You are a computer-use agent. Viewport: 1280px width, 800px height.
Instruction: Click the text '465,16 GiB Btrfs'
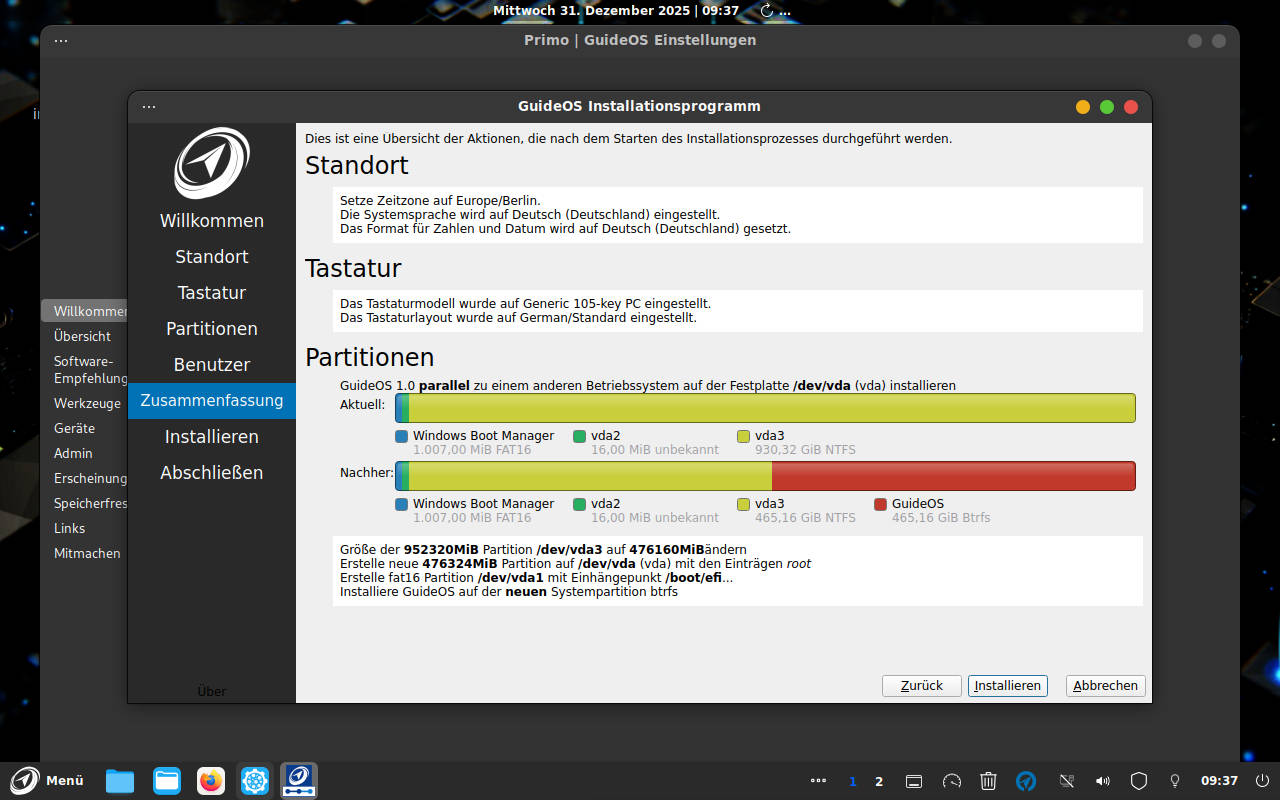coord(941,518)
